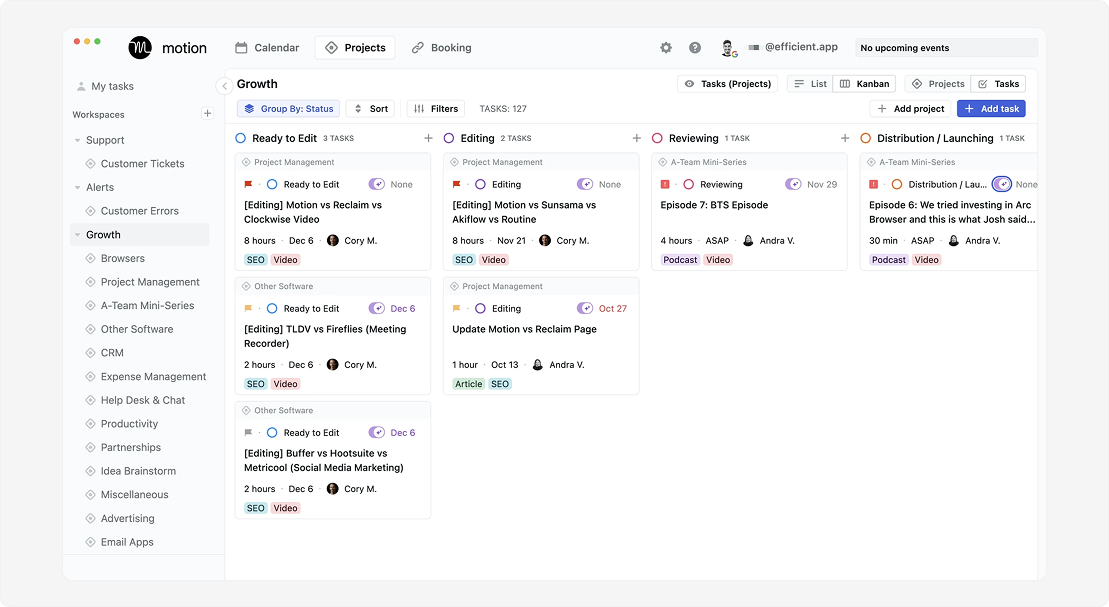The image size is (1109, 607).
Task: Open the Tasks (Projects) view dropdown
Action: [728, 83]
